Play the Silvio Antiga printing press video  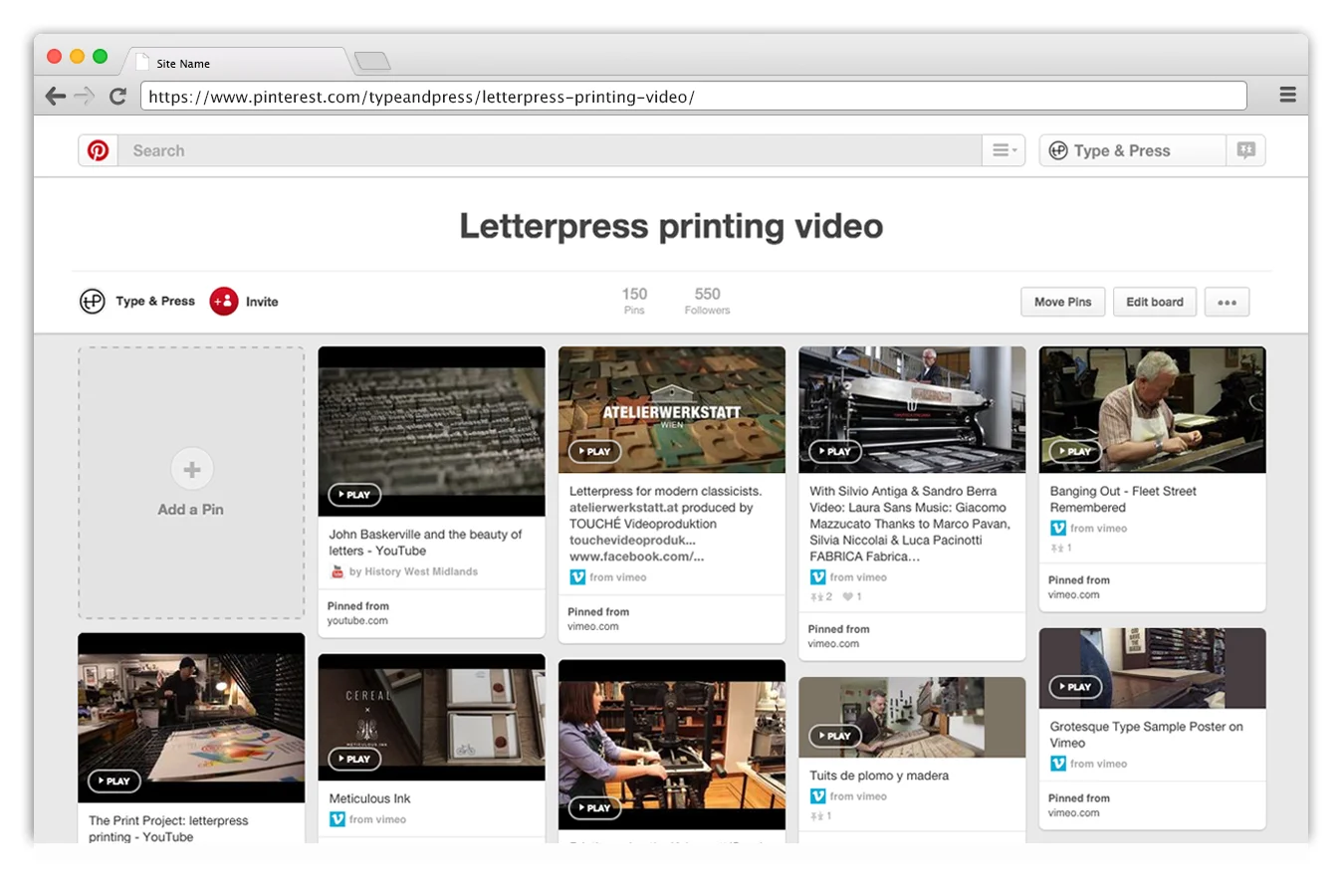point(834,451)
